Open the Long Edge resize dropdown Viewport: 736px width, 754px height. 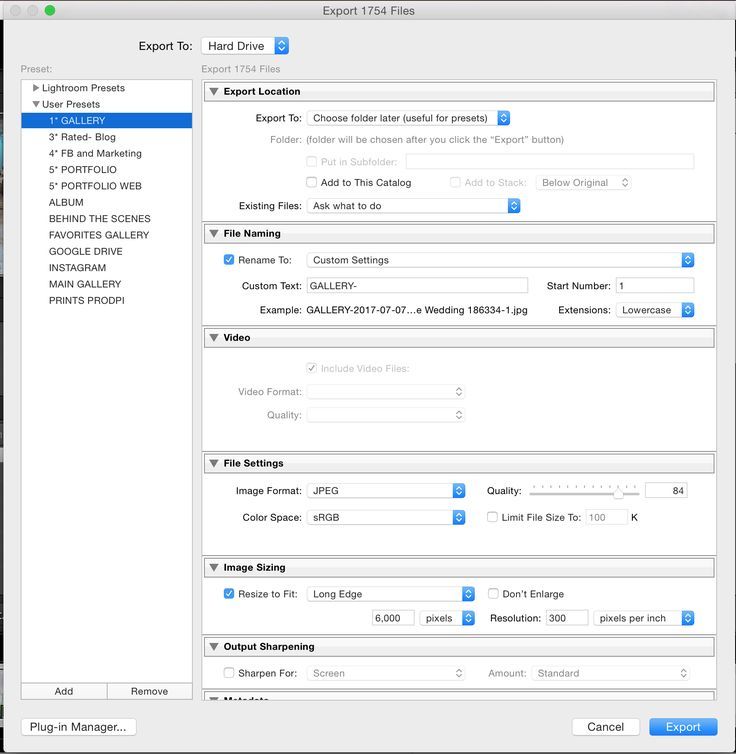coord(391,594)
